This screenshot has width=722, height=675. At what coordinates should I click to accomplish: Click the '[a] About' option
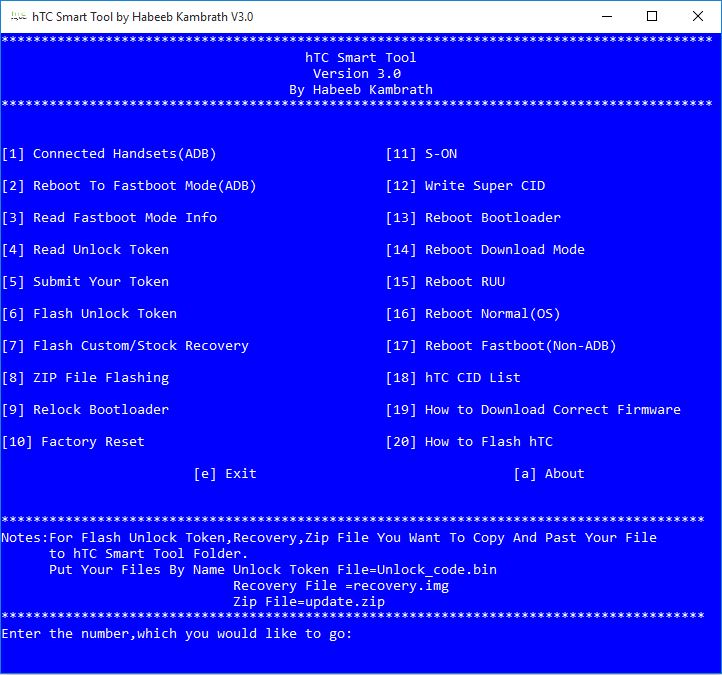[549, 474]
